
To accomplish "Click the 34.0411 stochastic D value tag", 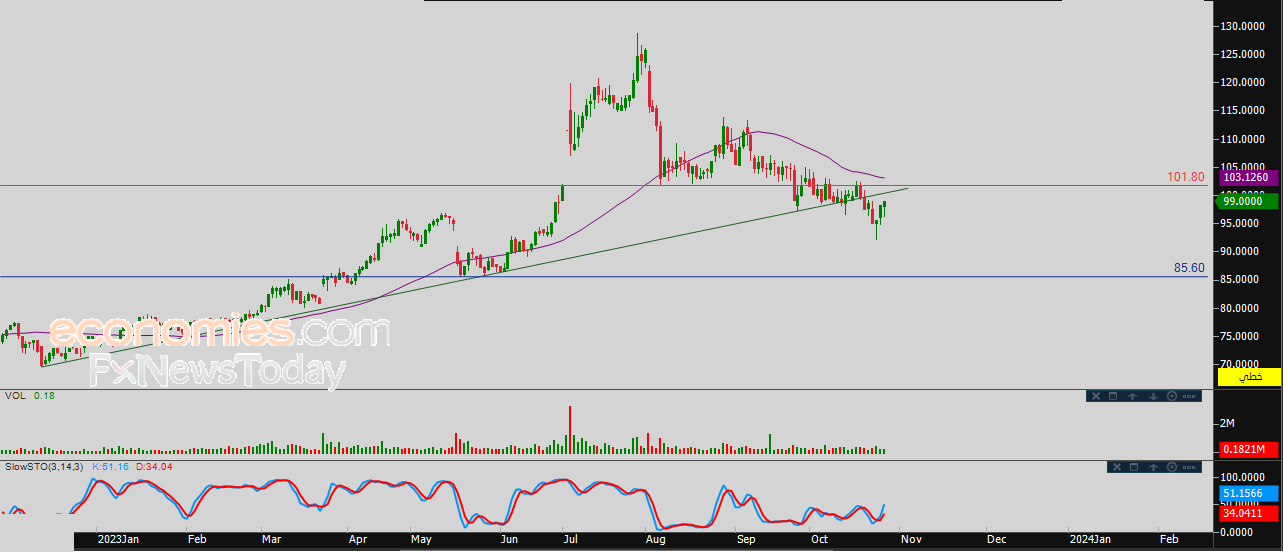I will [1248, 514].
